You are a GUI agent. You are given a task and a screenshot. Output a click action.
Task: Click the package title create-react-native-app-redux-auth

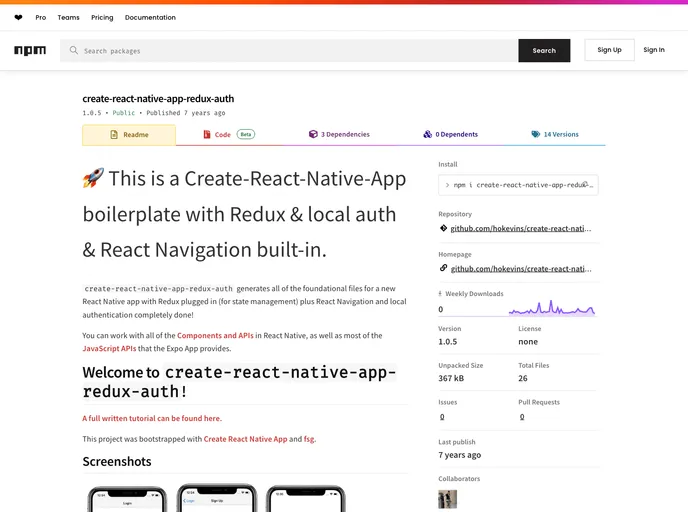click(x=158, y=99)
